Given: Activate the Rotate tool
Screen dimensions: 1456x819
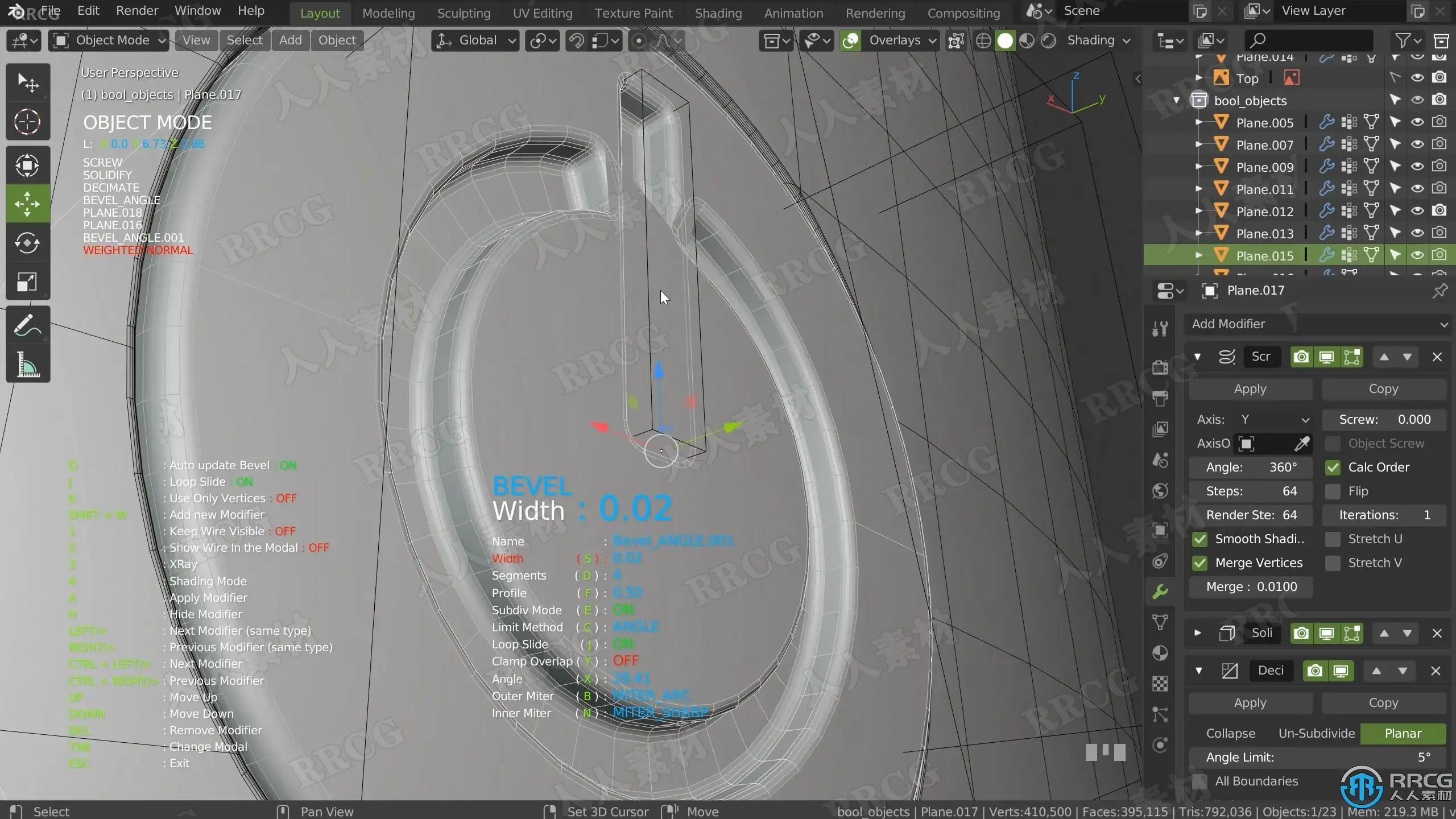Looking at the screenshot, I should (x=27, y=243).
